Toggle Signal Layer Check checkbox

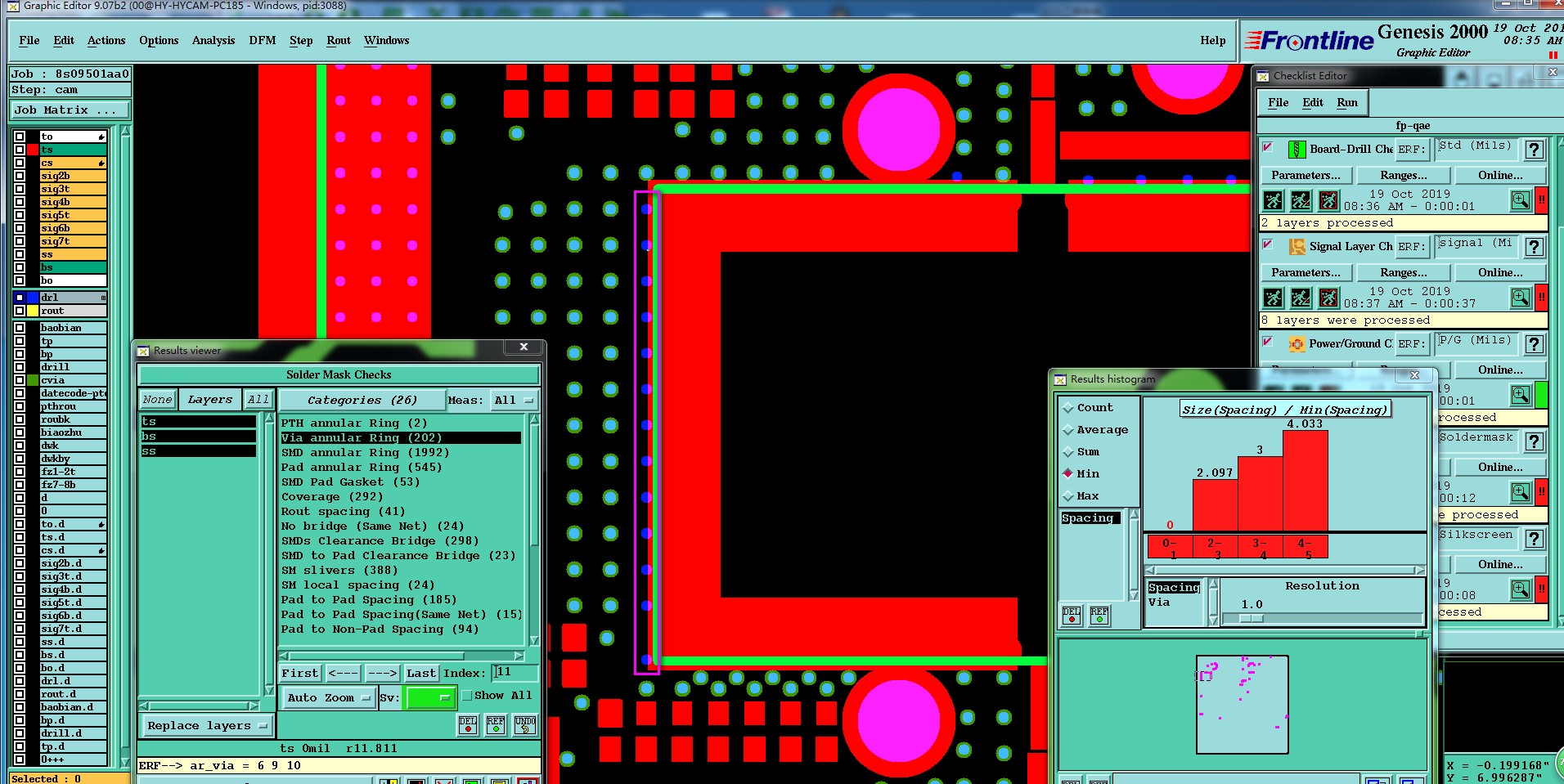1268,245
